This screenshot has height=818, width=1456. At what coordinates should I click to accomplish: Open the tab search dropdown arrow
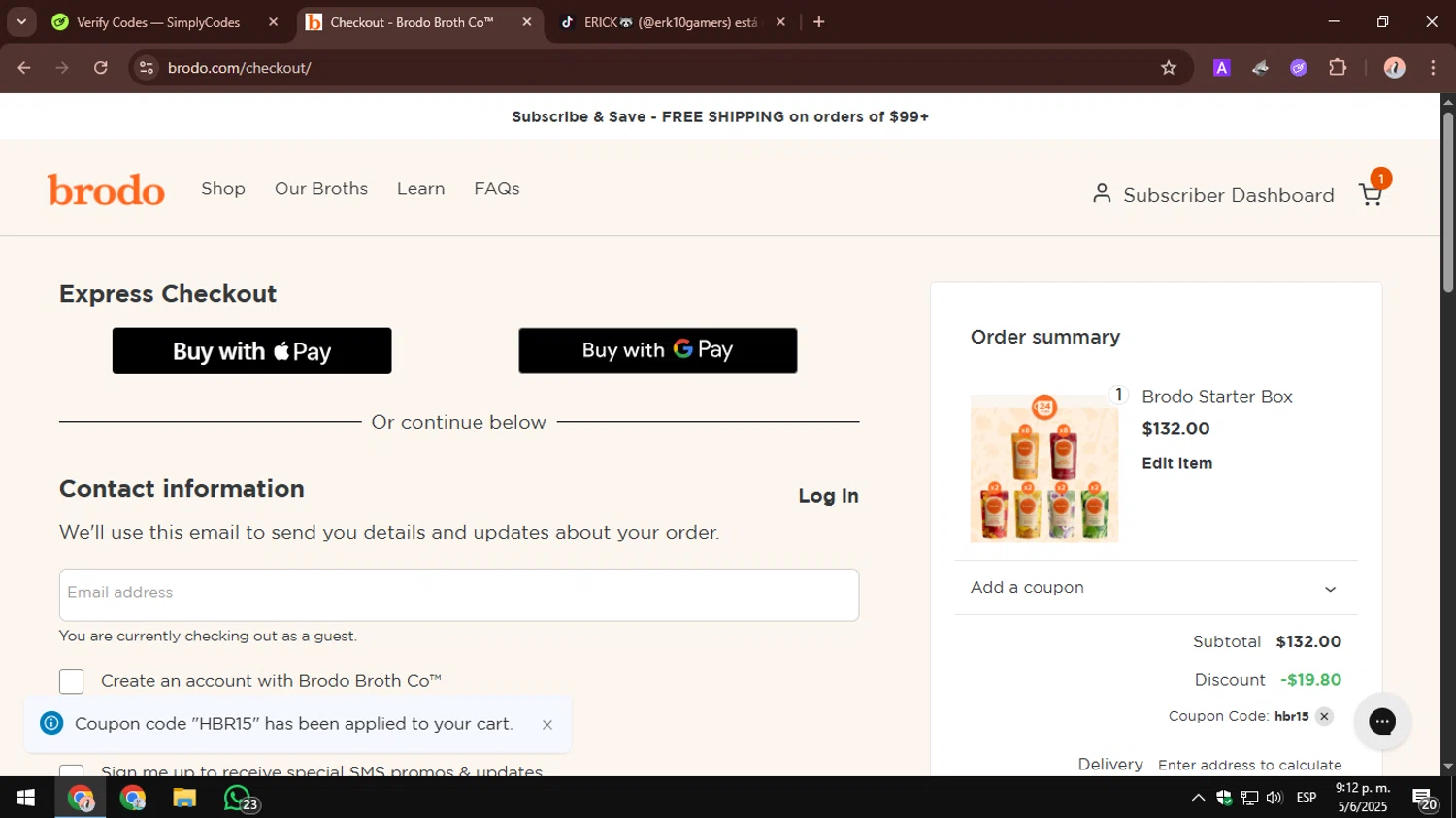pyautogui.click(x=21, y=21)
